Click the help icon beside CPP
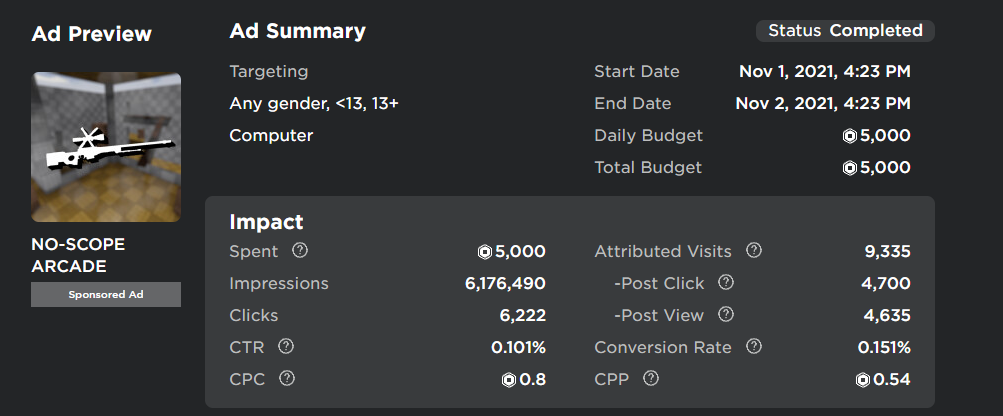The height and width of the screenshot is (416, 1003). click(x=651, y=379)
